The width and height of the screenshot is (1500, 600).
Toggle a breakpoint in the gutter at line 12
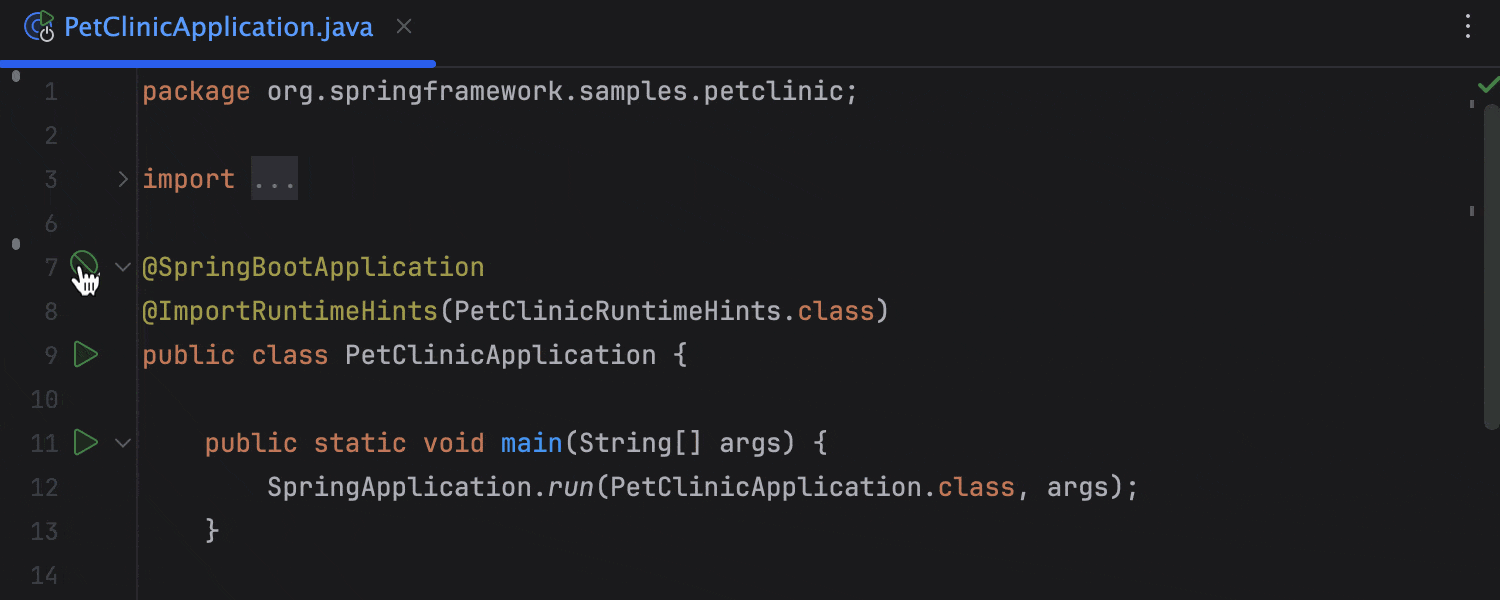(x=86, y=487)
